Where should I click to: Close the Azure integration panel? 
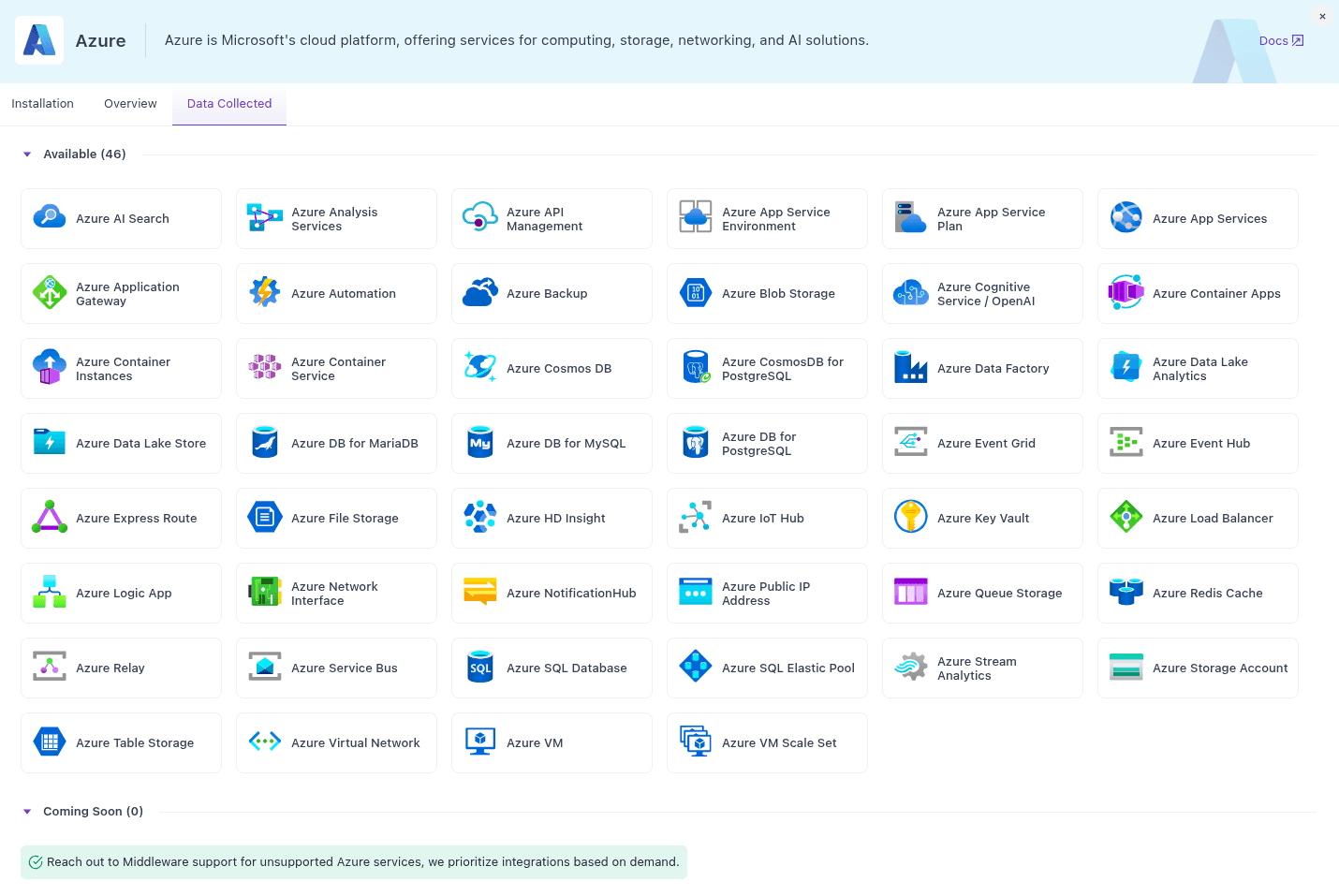click(1322, 16)
